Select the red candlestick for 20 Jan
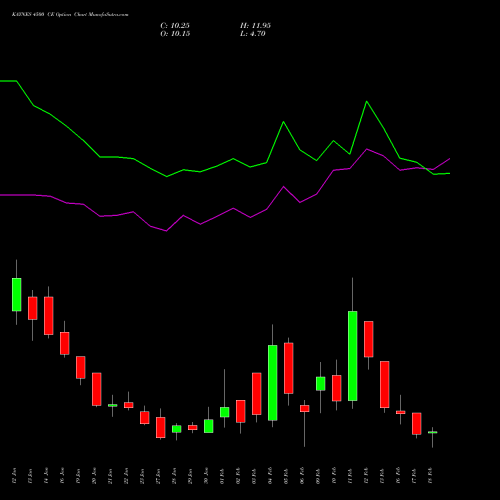Viewport: 500px width, 500px height. click(x=97, y=389)
